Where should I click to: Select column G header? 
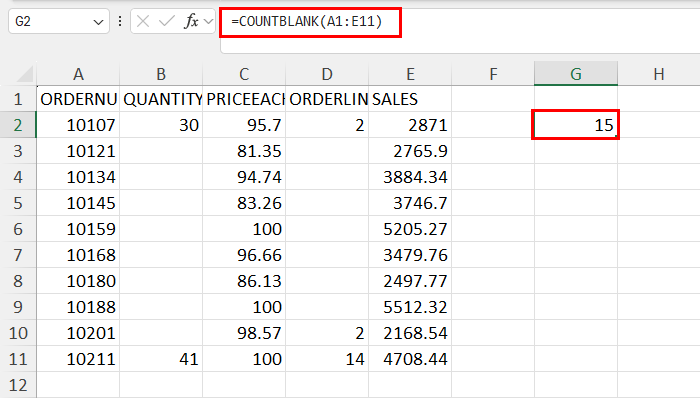click(576, 74)
